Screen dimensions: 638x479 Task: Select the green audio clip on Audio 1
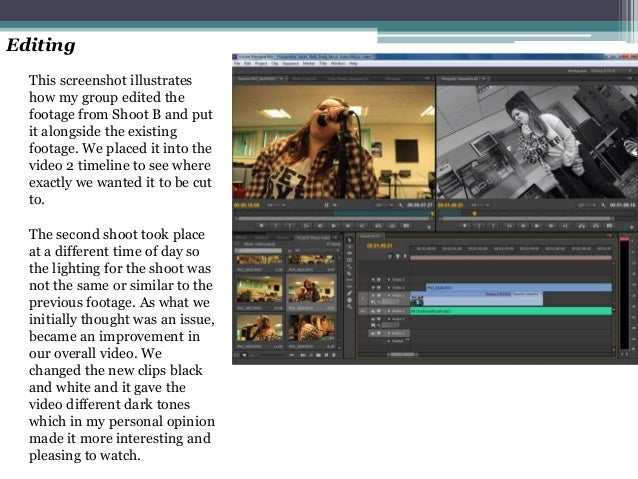511,311
